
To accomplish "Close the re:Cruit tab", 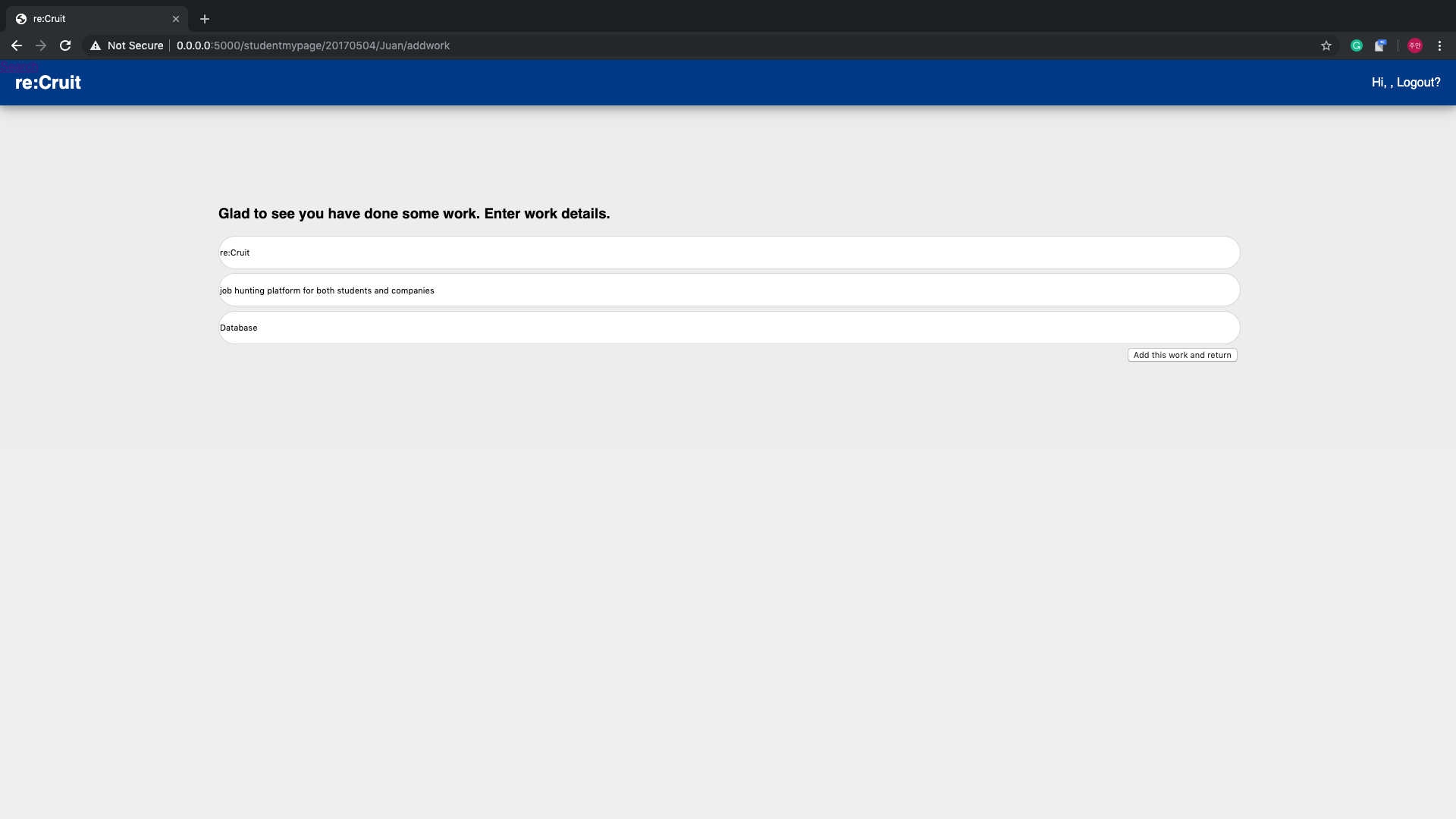I will [176, 19].
